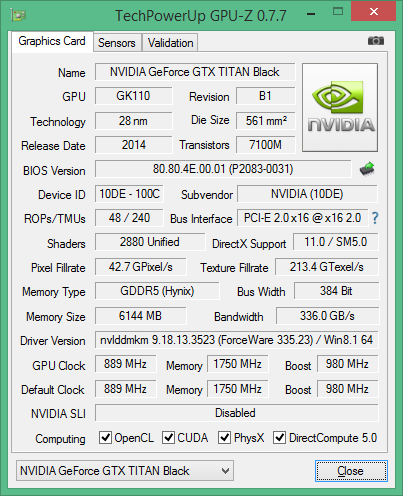
Task: Click the screenshot camera icon
Action: tap(376, 41)
